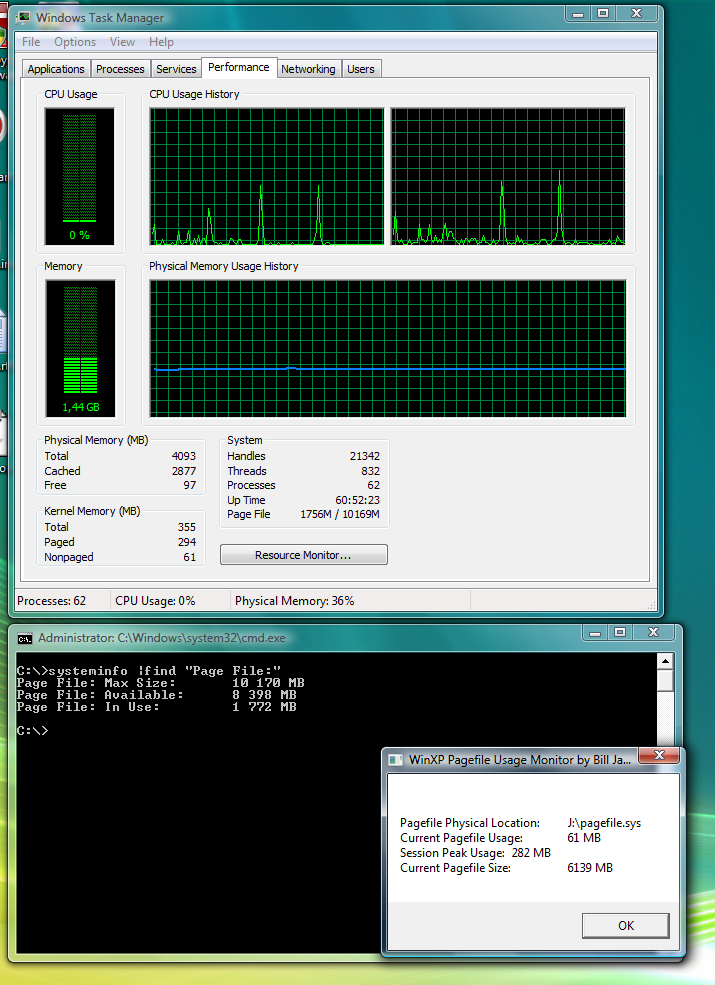Maximize the Windows Task Manager window
This screenshot has width=715, height=985.
[x=603, y=13]
